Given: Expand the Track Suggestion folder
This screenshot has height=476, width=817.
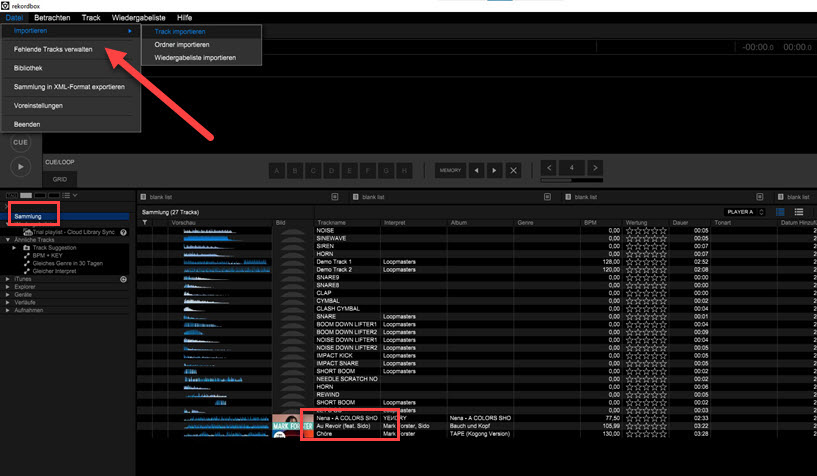Looking at the screenshot, I should 15,248.
